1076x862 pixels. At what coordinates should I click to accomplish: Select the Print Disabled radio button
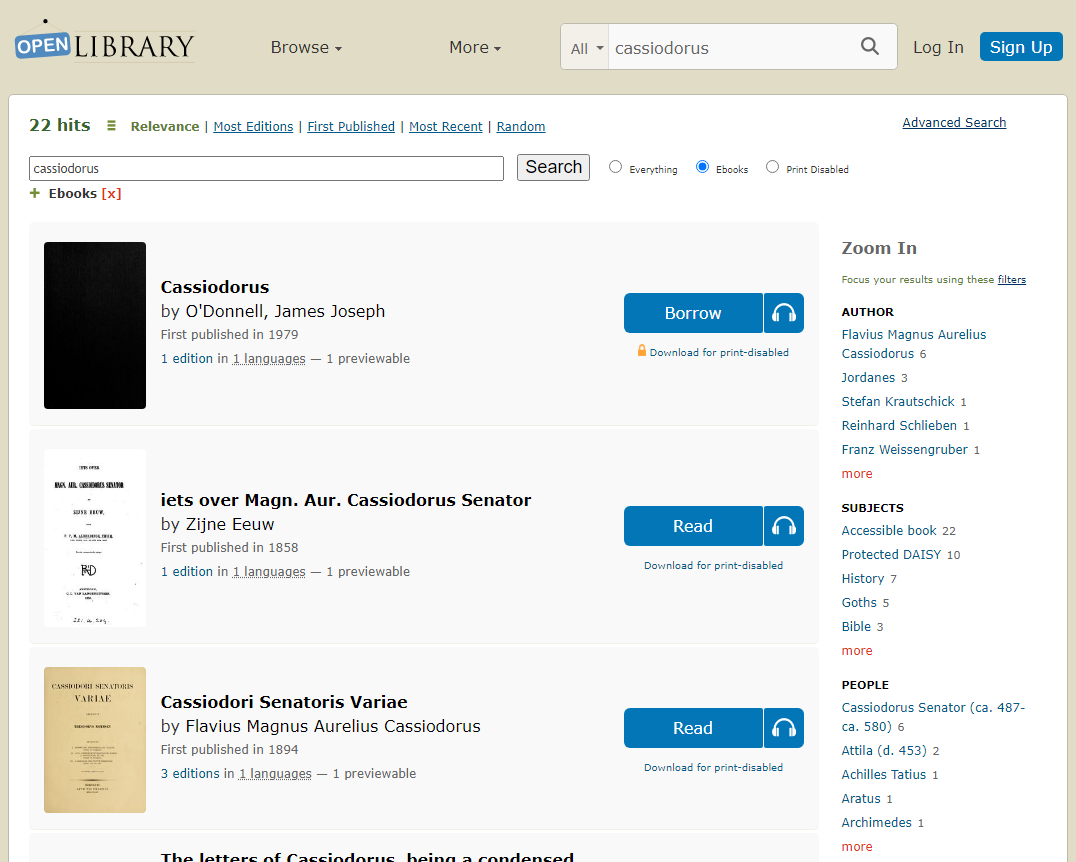(772, 166)
